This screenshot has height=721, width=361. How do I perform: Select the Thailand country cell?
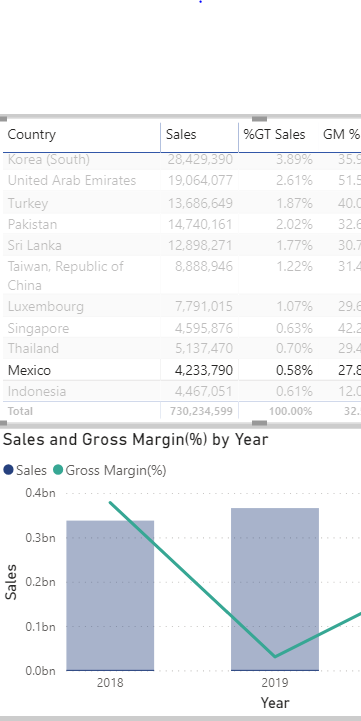click(33, 349)
